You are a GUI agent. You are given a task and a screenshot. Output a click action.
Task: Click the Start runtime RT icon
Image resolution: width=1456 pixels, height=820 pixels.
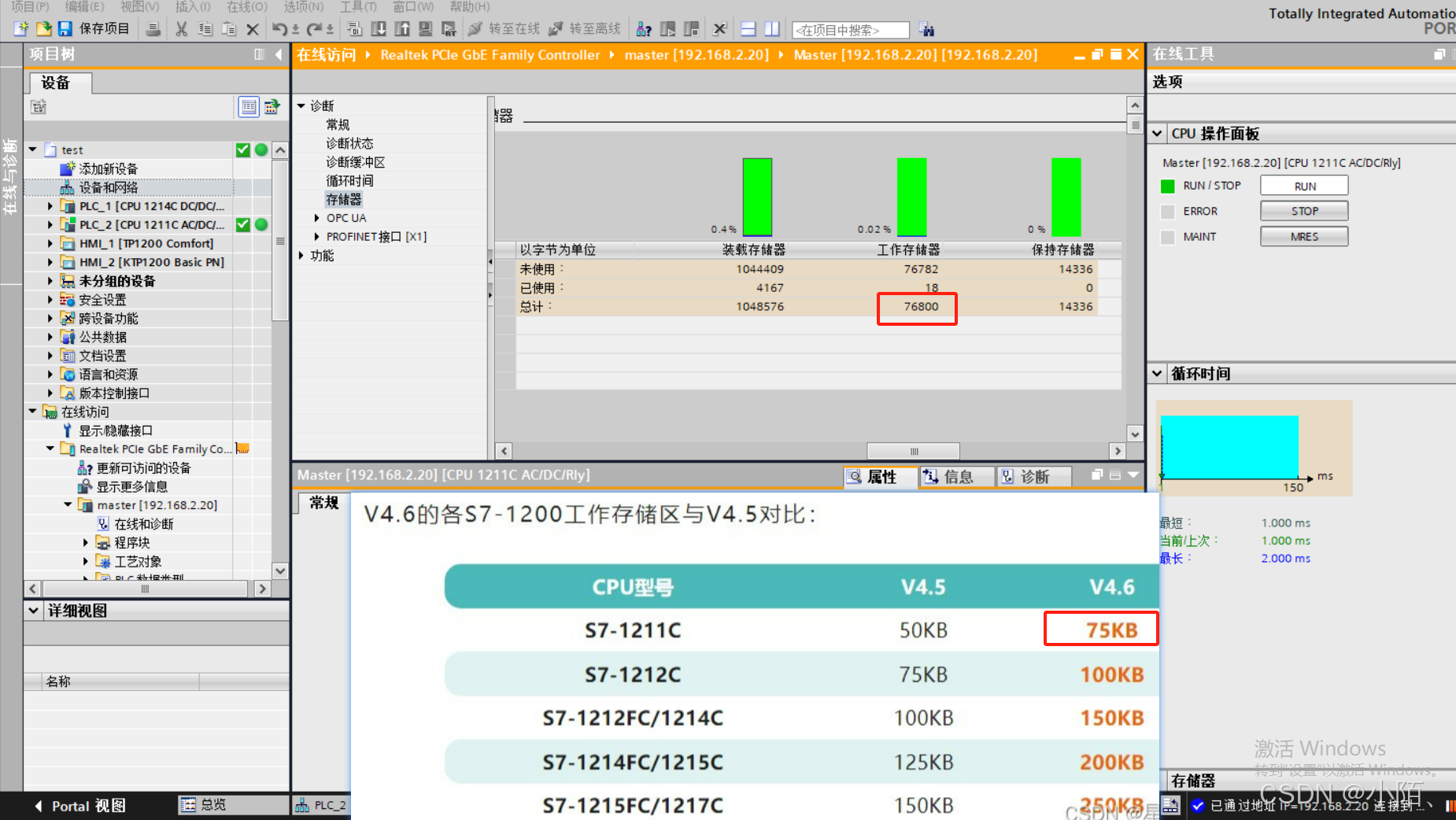[x=449, y=29]
